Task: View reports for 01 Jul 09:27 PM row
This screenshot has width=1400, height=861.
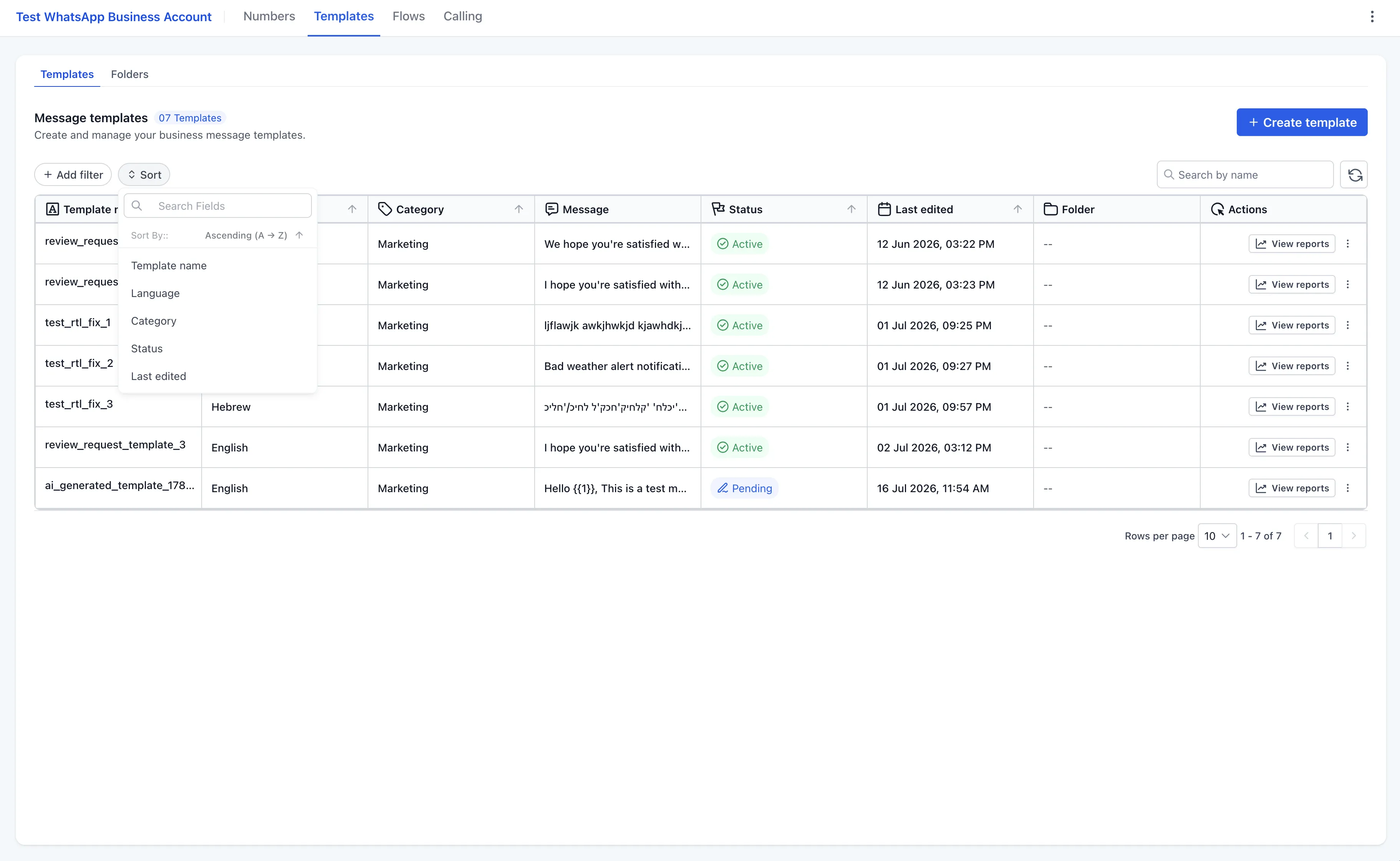Action: pyautogui.click(x=1292, y=366)
